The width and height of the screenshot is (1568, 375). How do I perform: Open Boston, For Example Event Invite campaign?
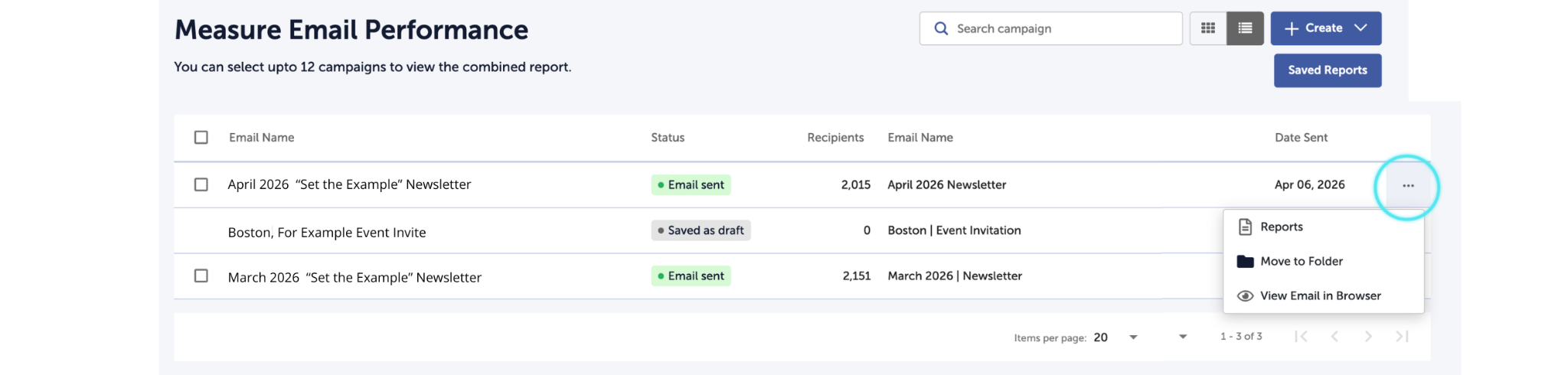point(327,233)
